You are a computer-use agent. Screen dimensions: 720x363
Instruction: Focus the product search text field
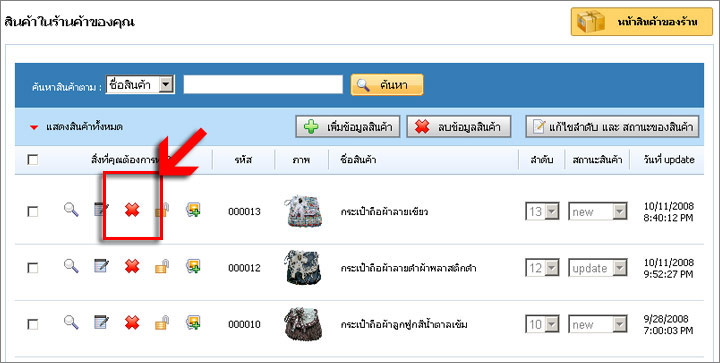click(263, 85)
